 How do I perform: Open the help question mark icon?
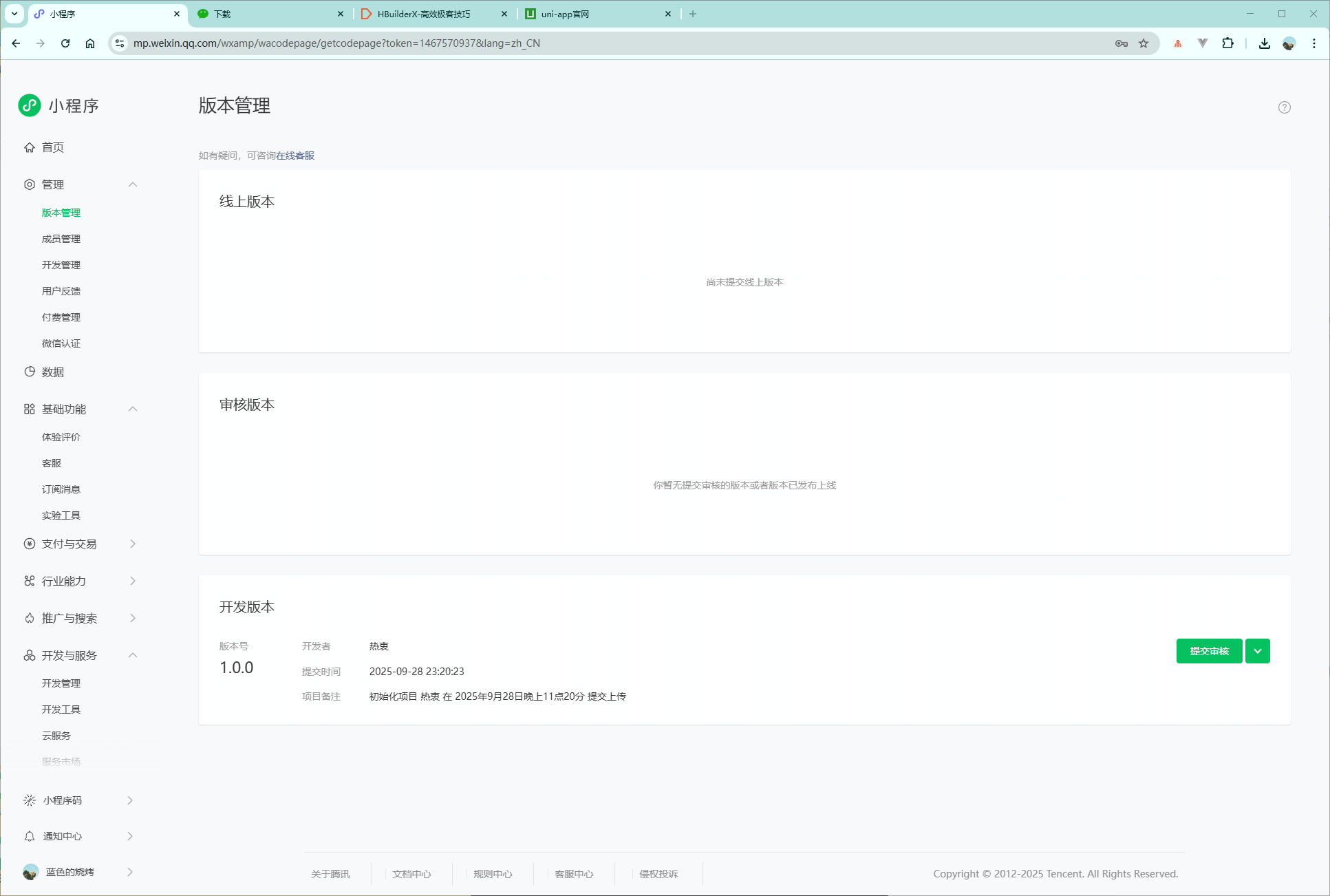tap(1284, 107)
